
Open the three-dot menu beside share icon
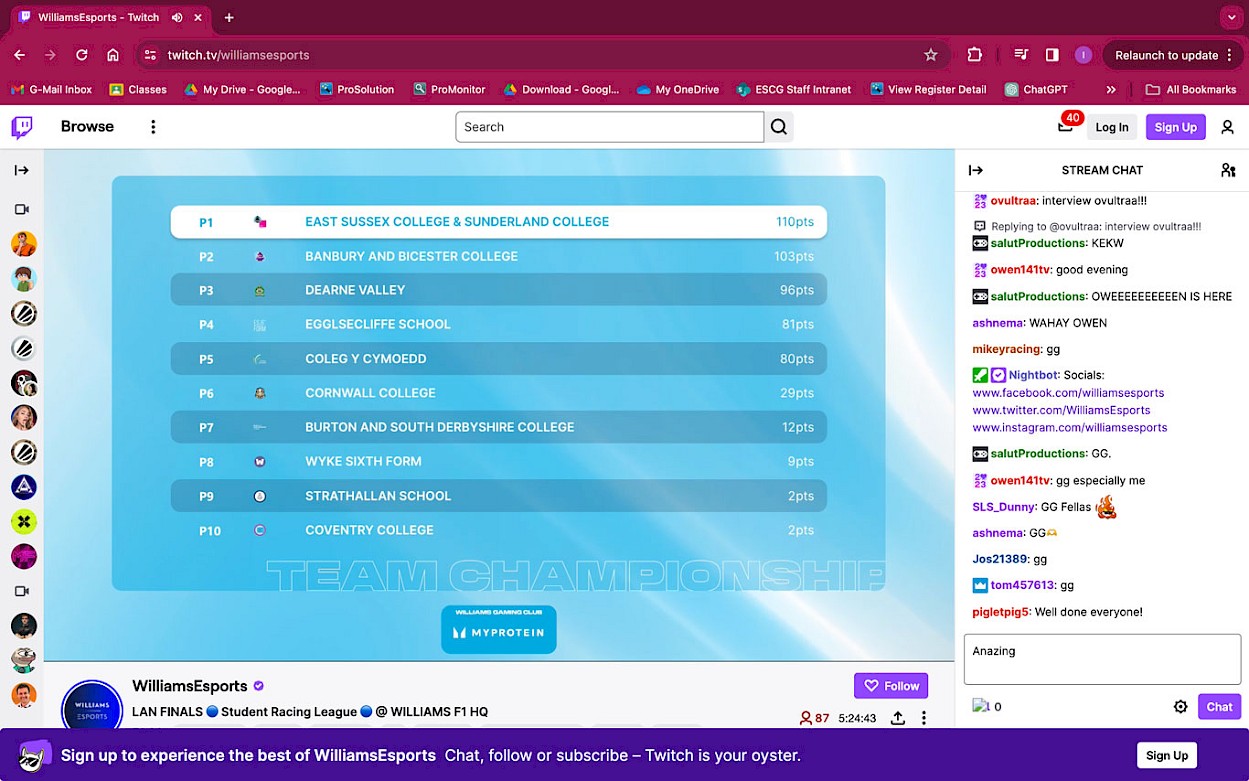tap(924, 718)
